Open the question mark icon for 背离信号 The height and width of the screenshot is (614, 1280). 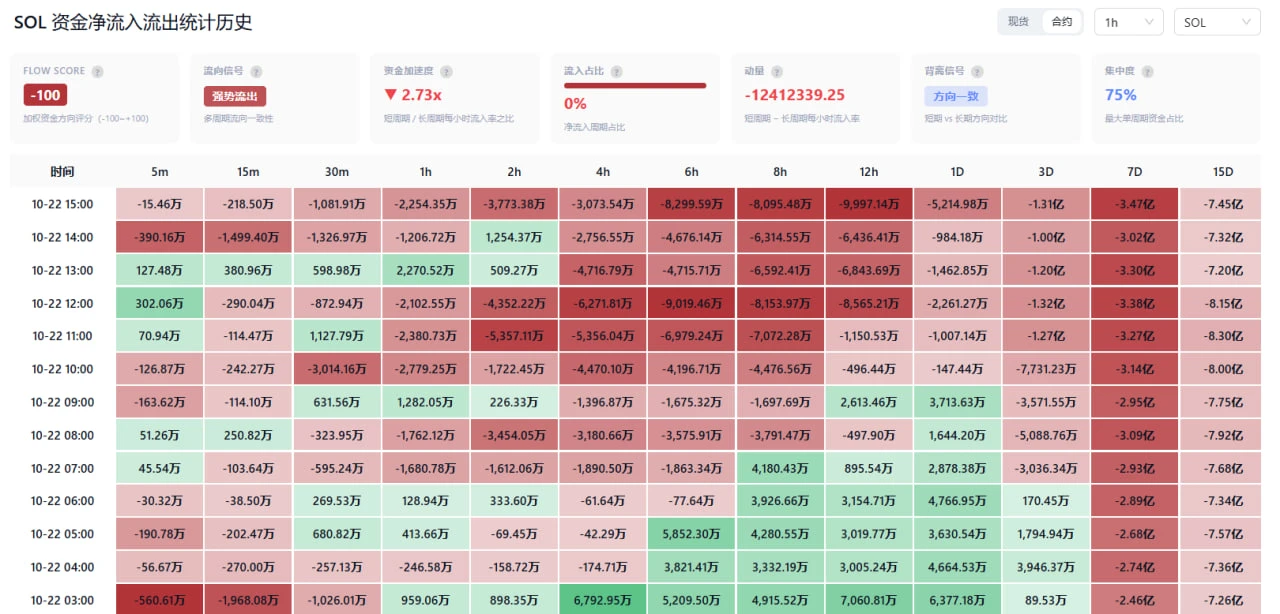(x=977, y=72)
